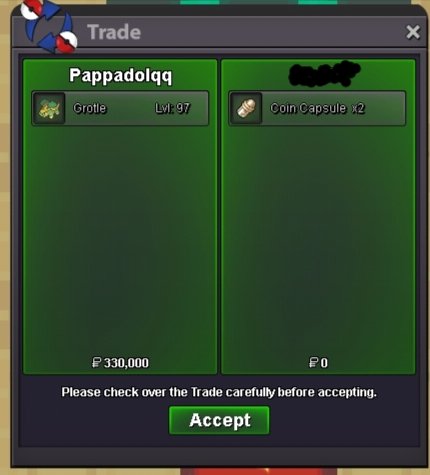The height and width of the screenshot is (475, 430).
Task: Click the Coin Capsule item icon
Action: pos(246,108)
